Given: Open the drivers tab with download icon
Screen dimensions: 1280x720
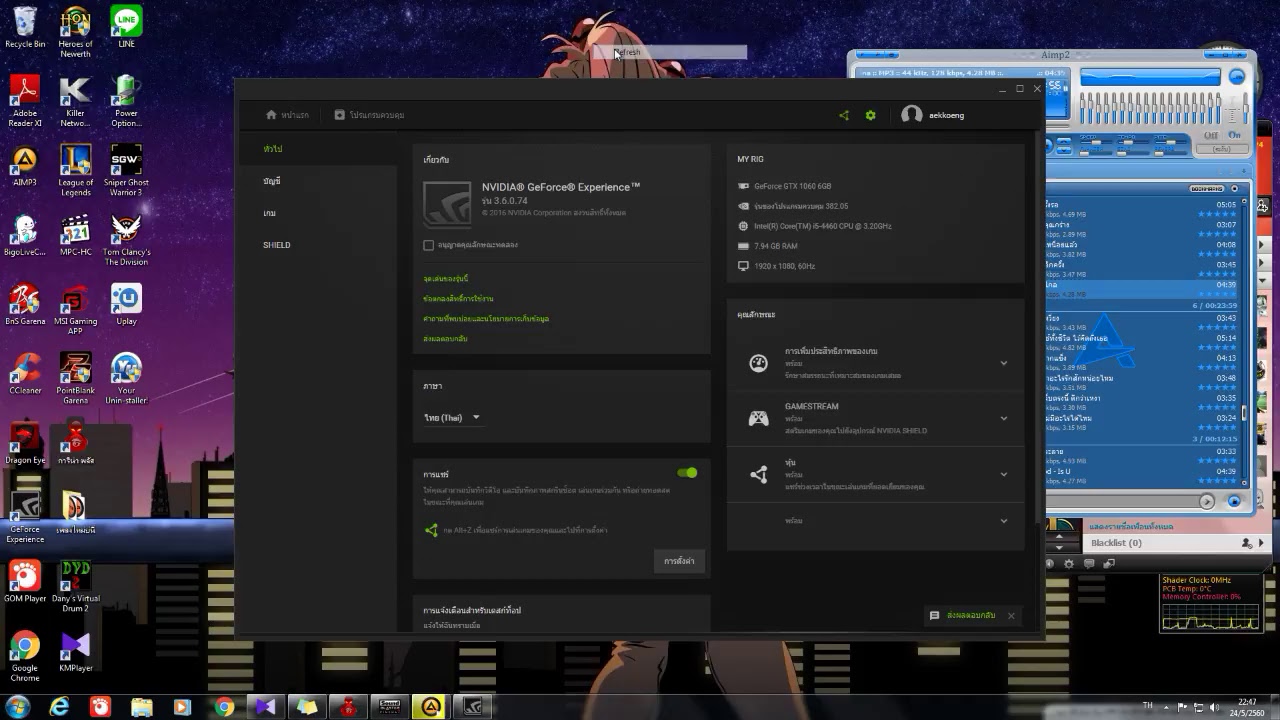Looking at the screenshot, I should point(369,115).
